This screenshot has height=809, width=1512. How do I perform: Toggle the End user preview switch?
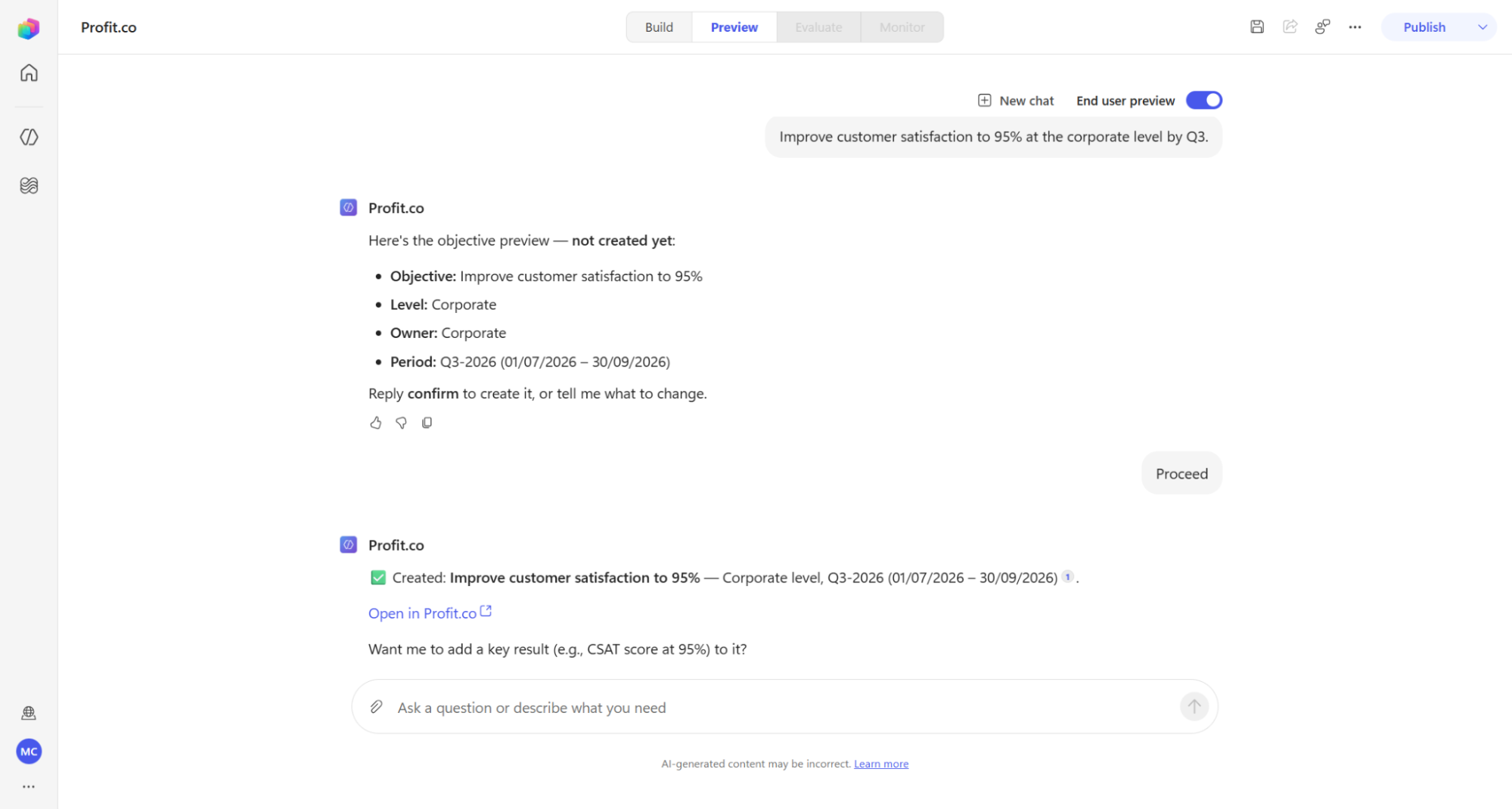pyautogui.click(x=1204, y=101)
